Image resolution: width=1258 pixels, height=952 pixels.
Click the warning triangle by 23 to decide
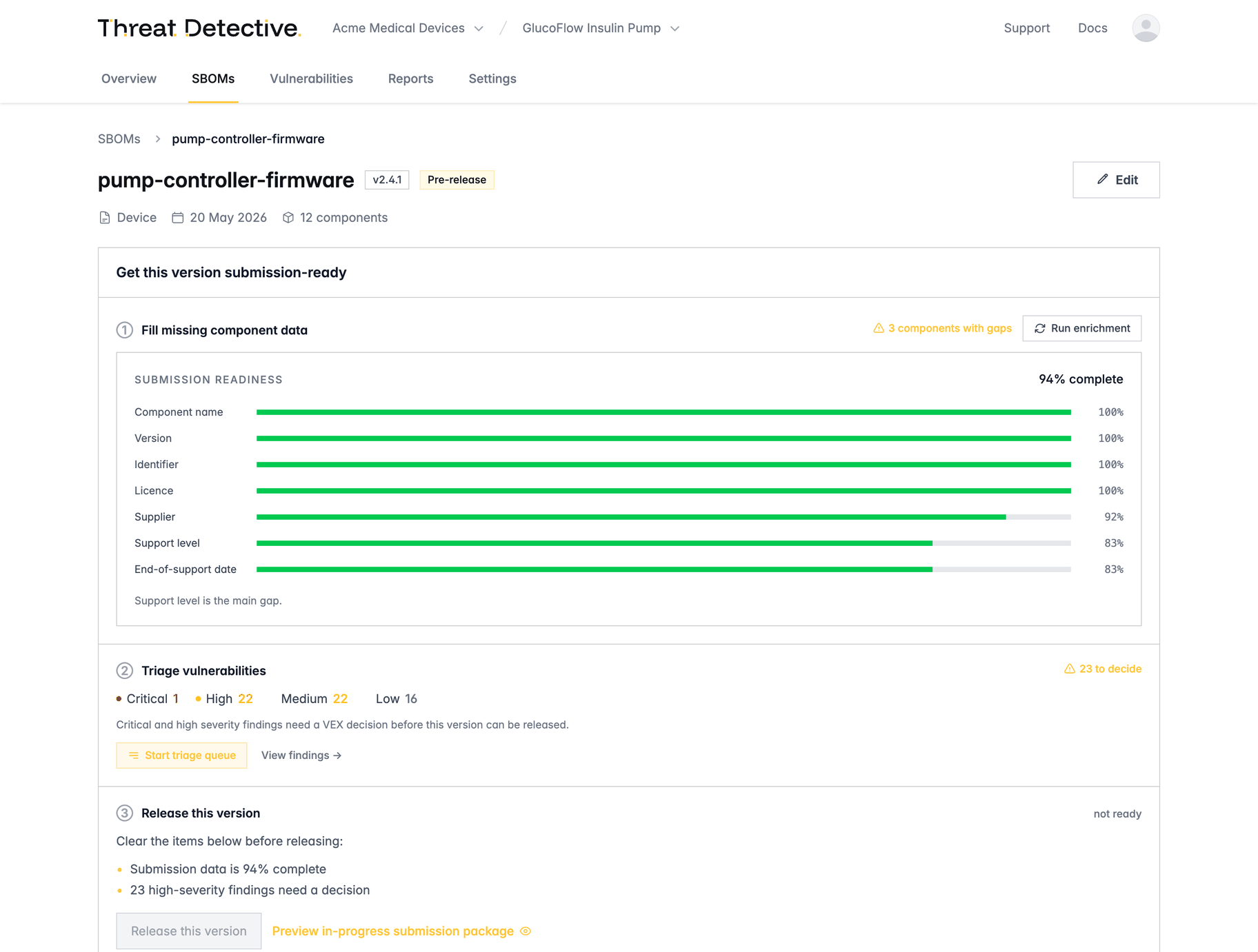tap(1070, 669)
